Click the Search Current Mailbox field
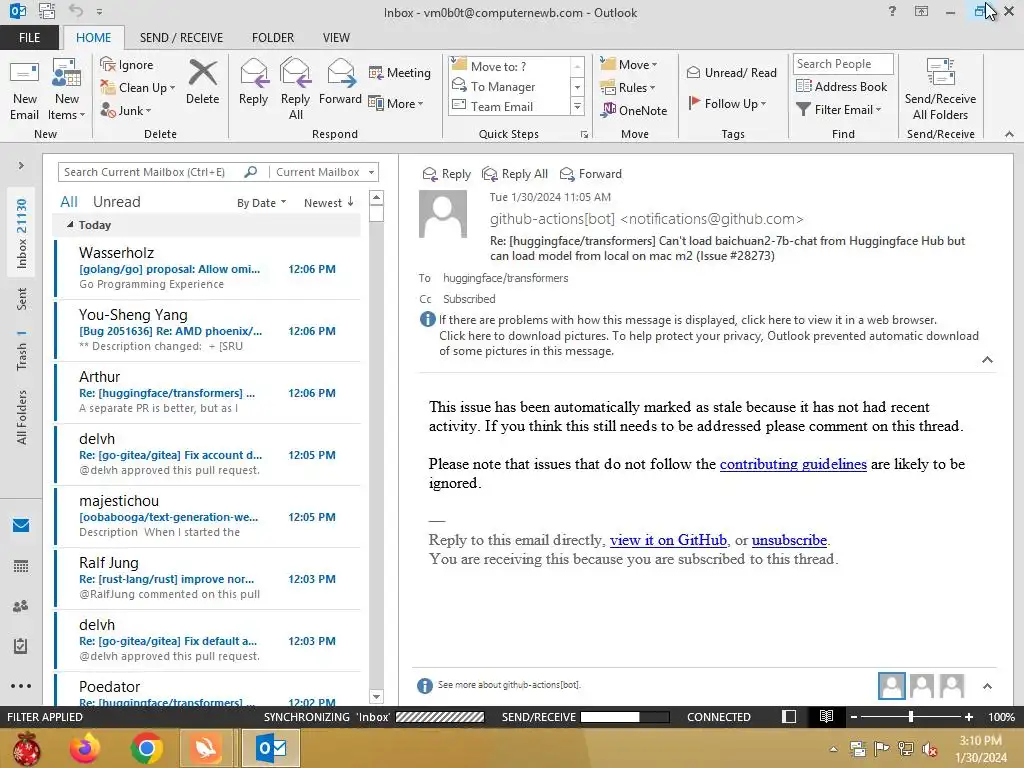 (x=152, y=172)
